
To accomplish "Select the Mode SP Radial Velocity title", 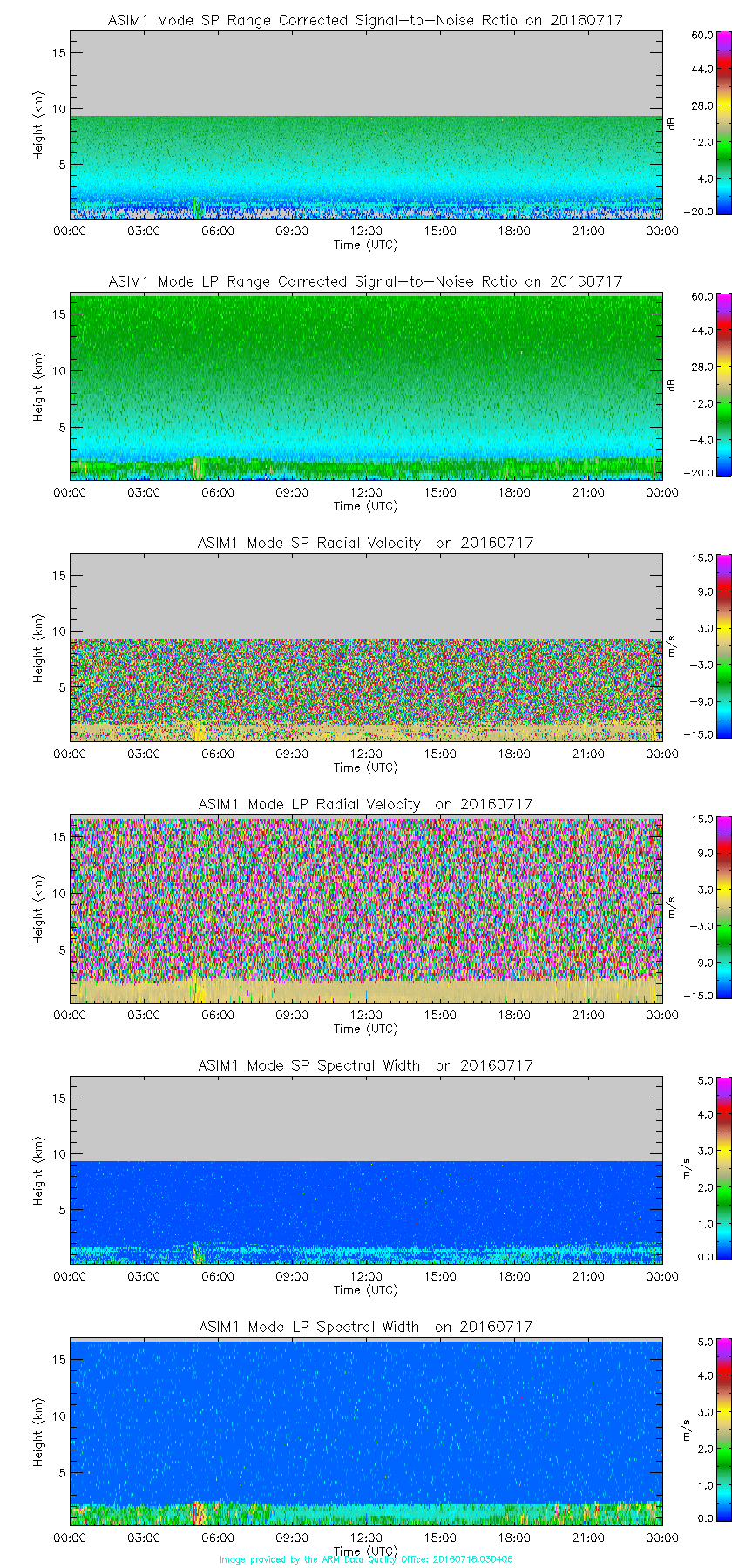I will (x=365, y=543).
